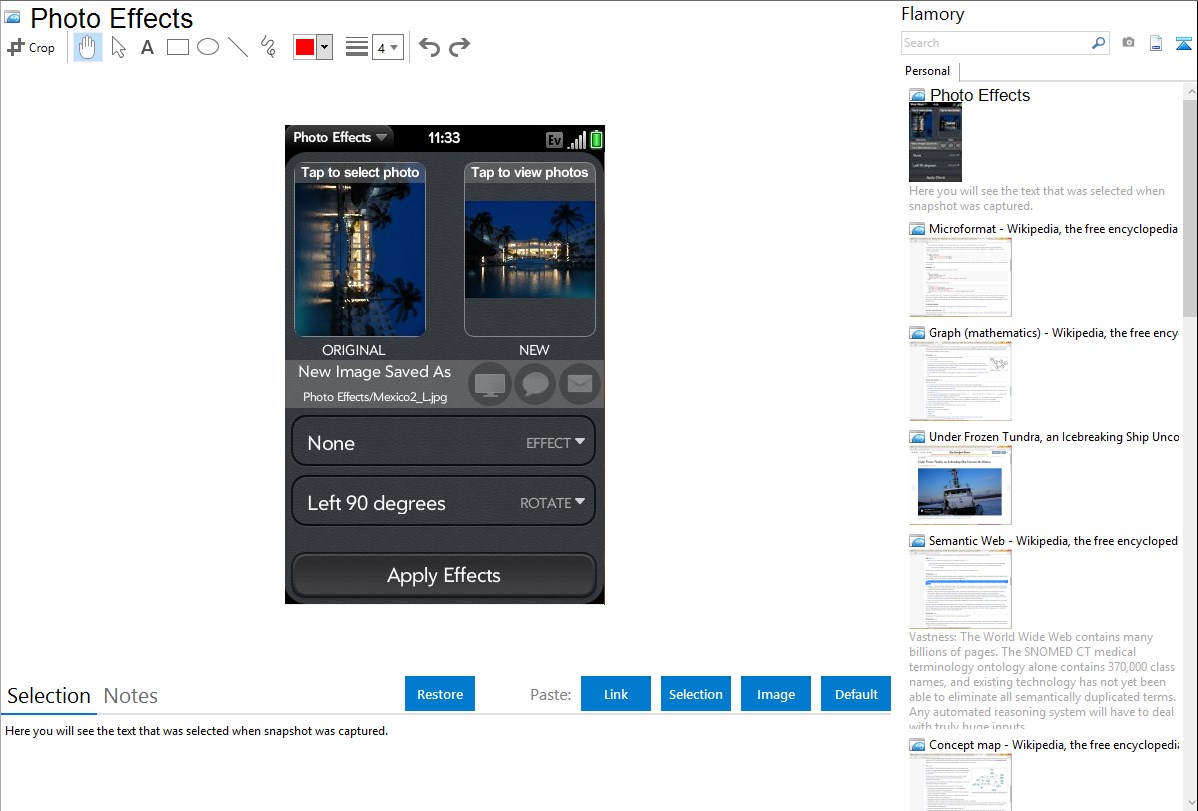Select the text annotation tool
The image size is (1198, 811).
(x=147, y=47)
